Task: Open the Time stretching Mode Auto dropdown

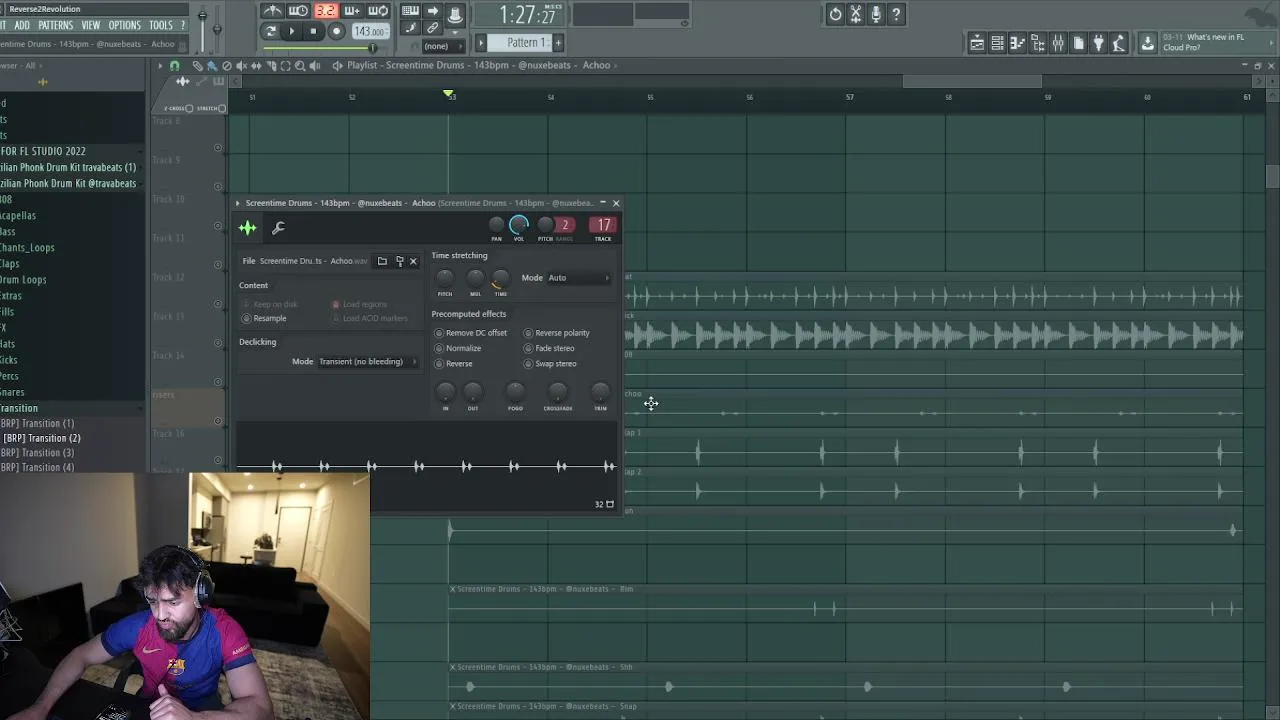Action: [578, 278]
